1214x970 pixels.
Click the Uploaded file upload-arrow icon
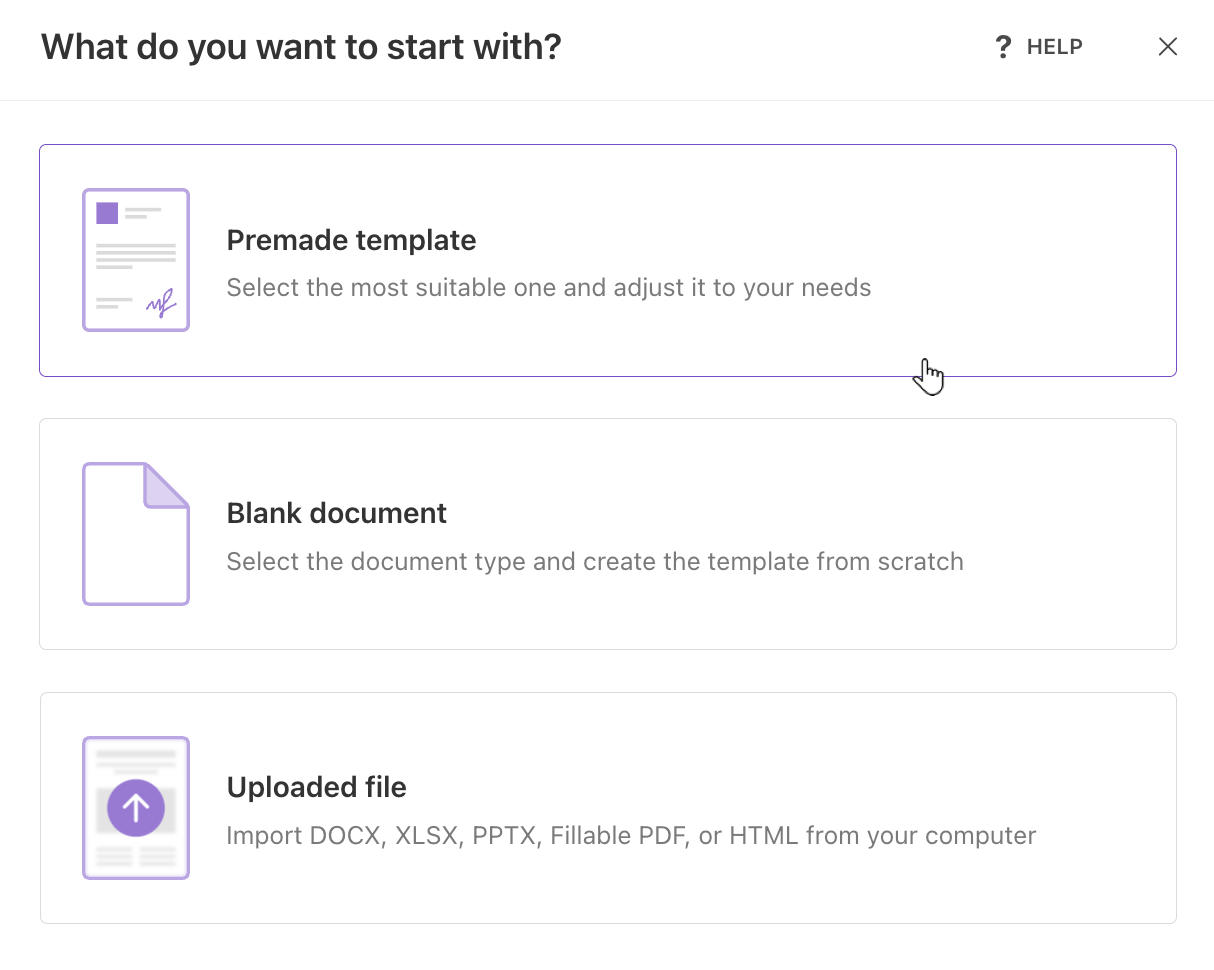click(135, 806)
